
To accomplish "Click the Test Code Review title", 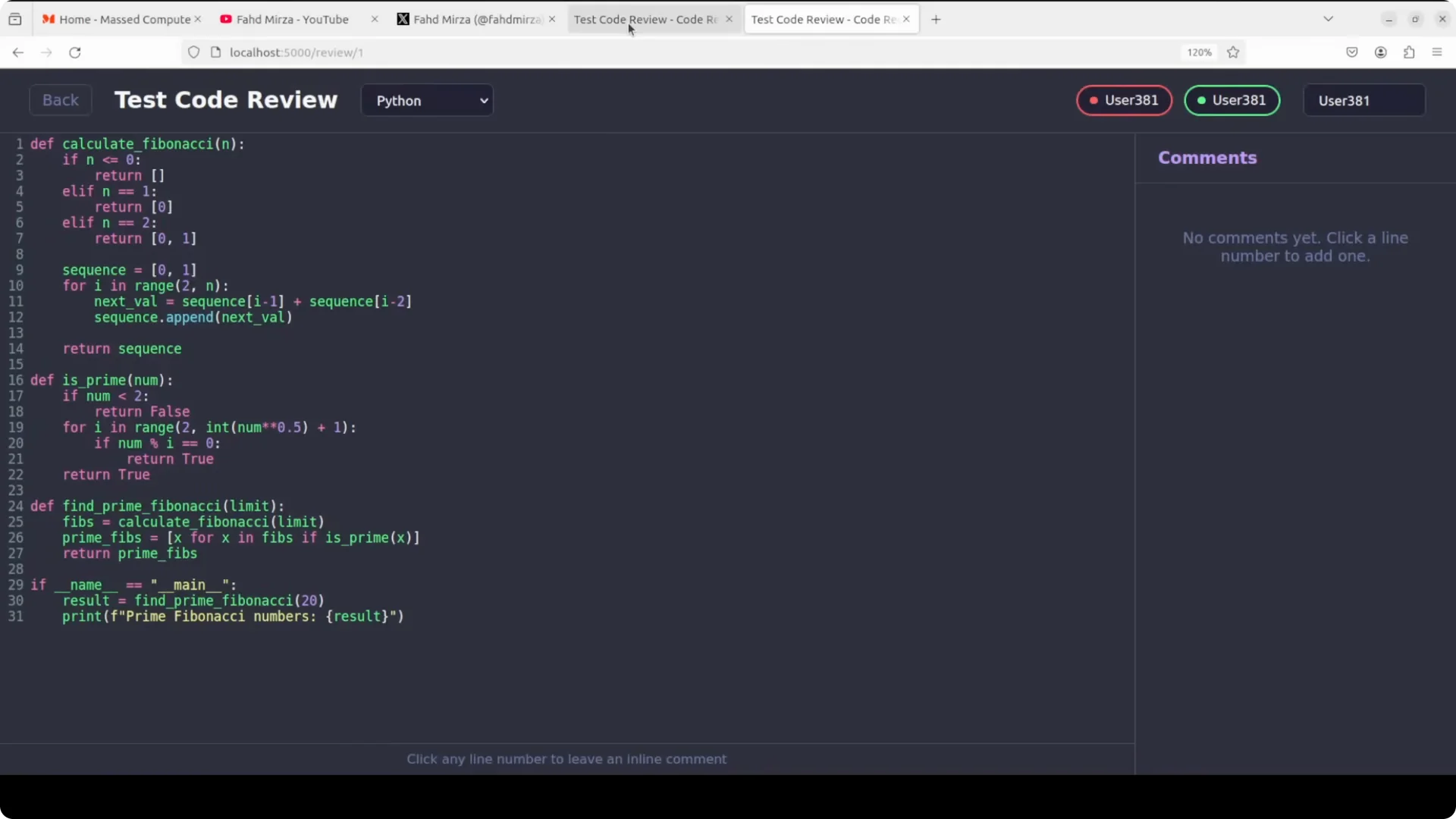I will tap(226, 100).
